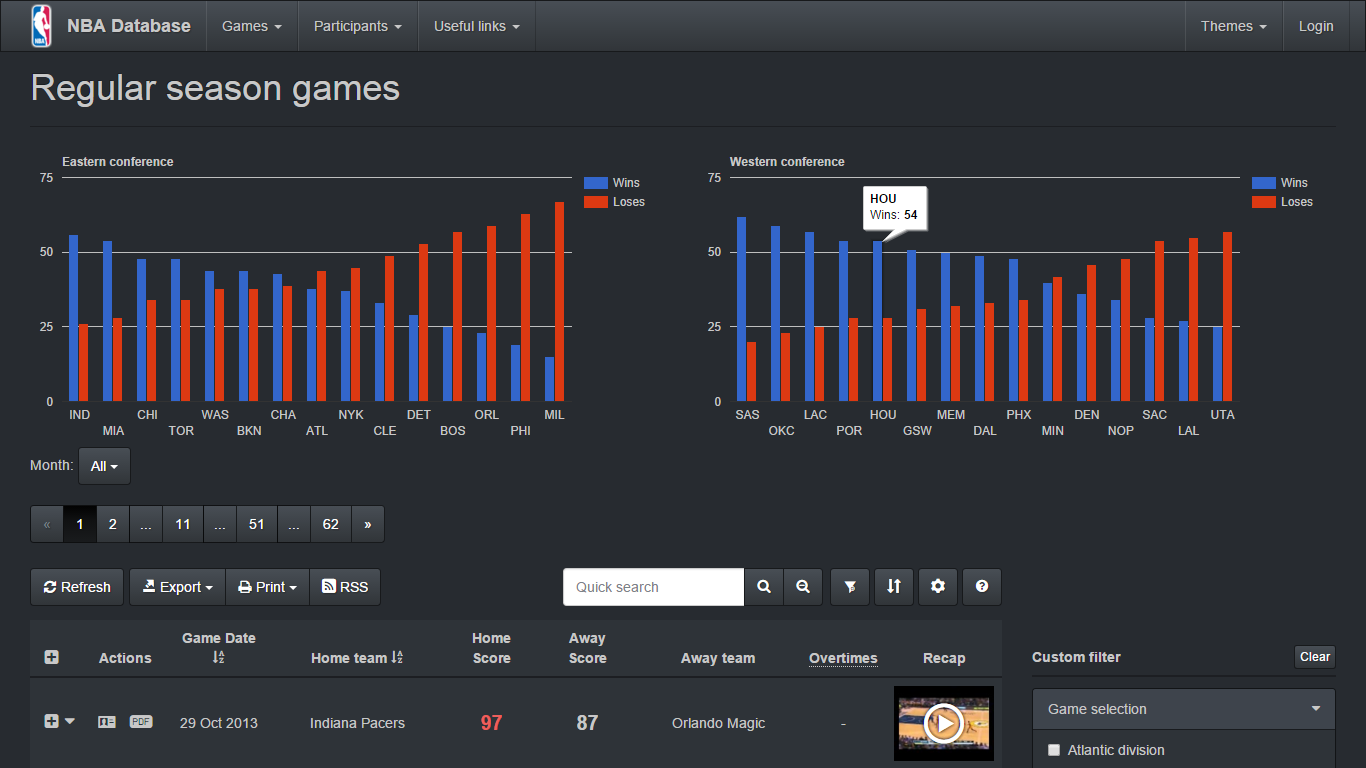Click the search magnifier icon button
The width and height of the screenshot is (1366, 768).
tap(764, 587)
